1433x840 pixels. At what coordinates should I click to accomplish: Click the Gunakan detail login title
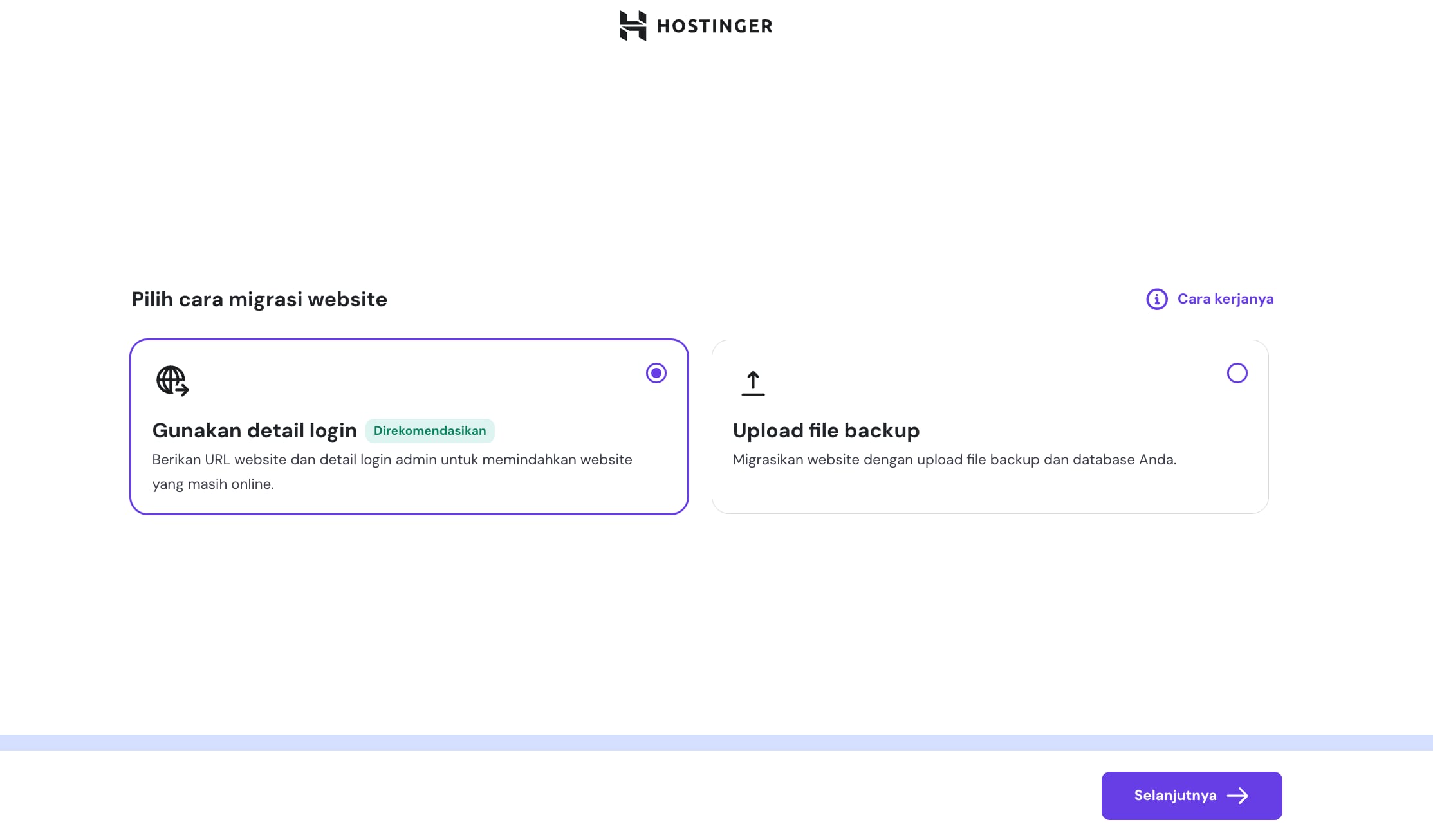point(254,430)
